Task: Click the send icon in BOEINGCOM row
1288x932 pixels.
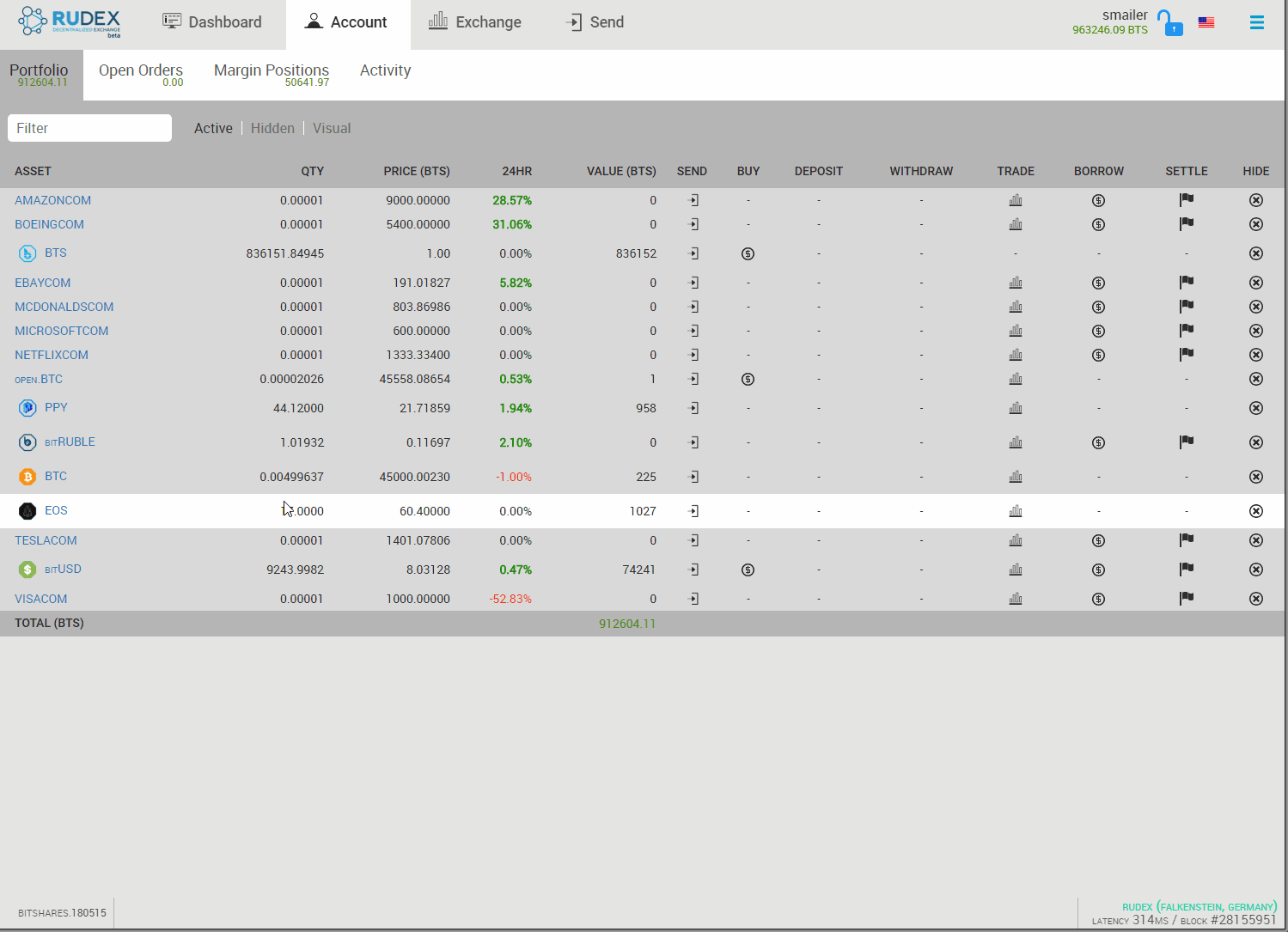Action: point(693,224)
